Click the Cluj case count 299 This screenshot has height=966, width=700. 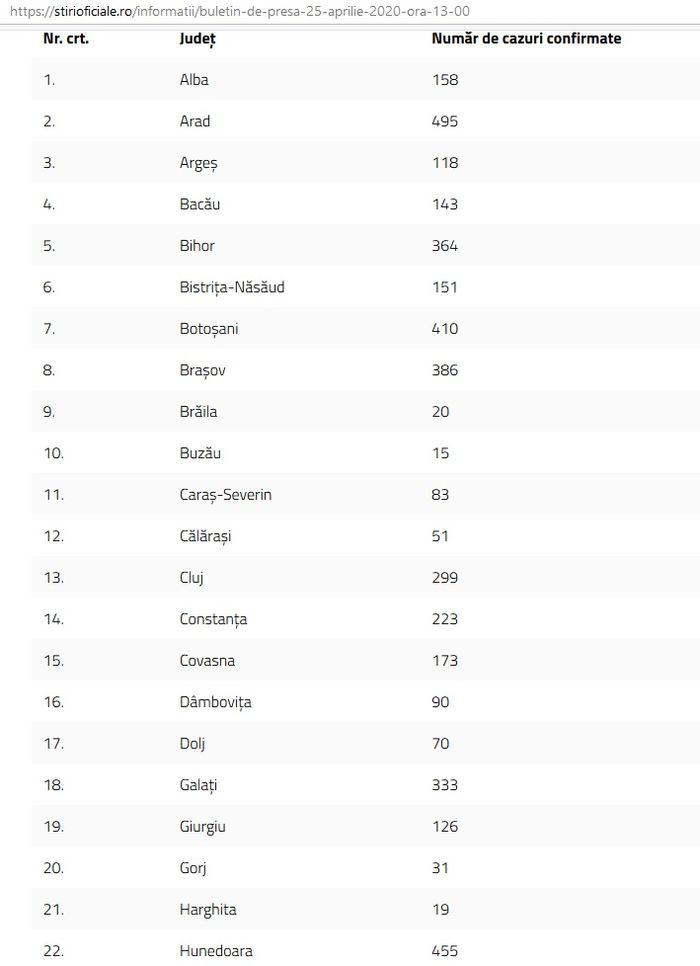coord(445,578)
